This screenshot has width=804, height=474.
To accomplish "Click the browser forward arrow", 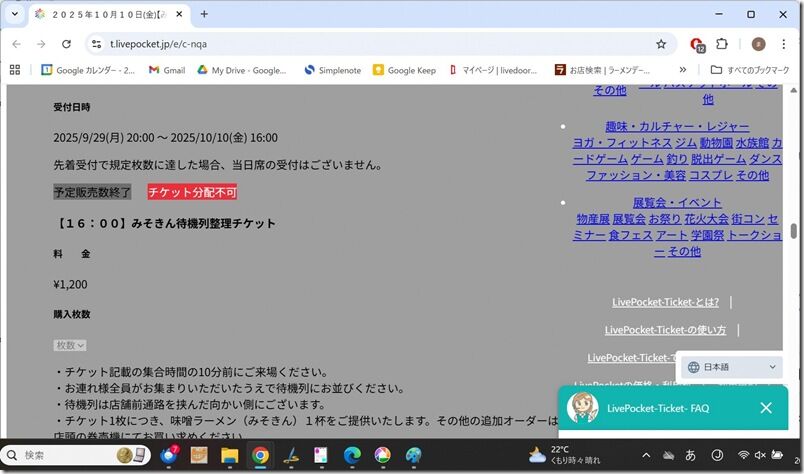I will 42,44.
